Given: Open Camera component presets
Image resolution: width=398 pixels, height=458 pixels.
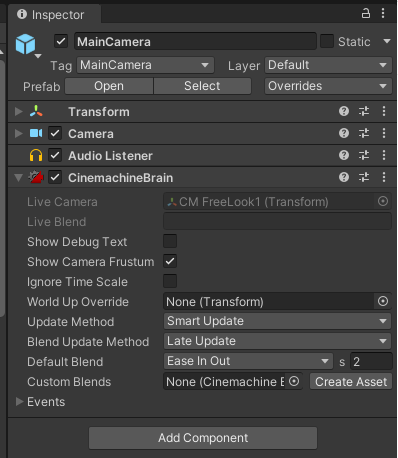Looking at the screenshot, I should coord(364,133).
